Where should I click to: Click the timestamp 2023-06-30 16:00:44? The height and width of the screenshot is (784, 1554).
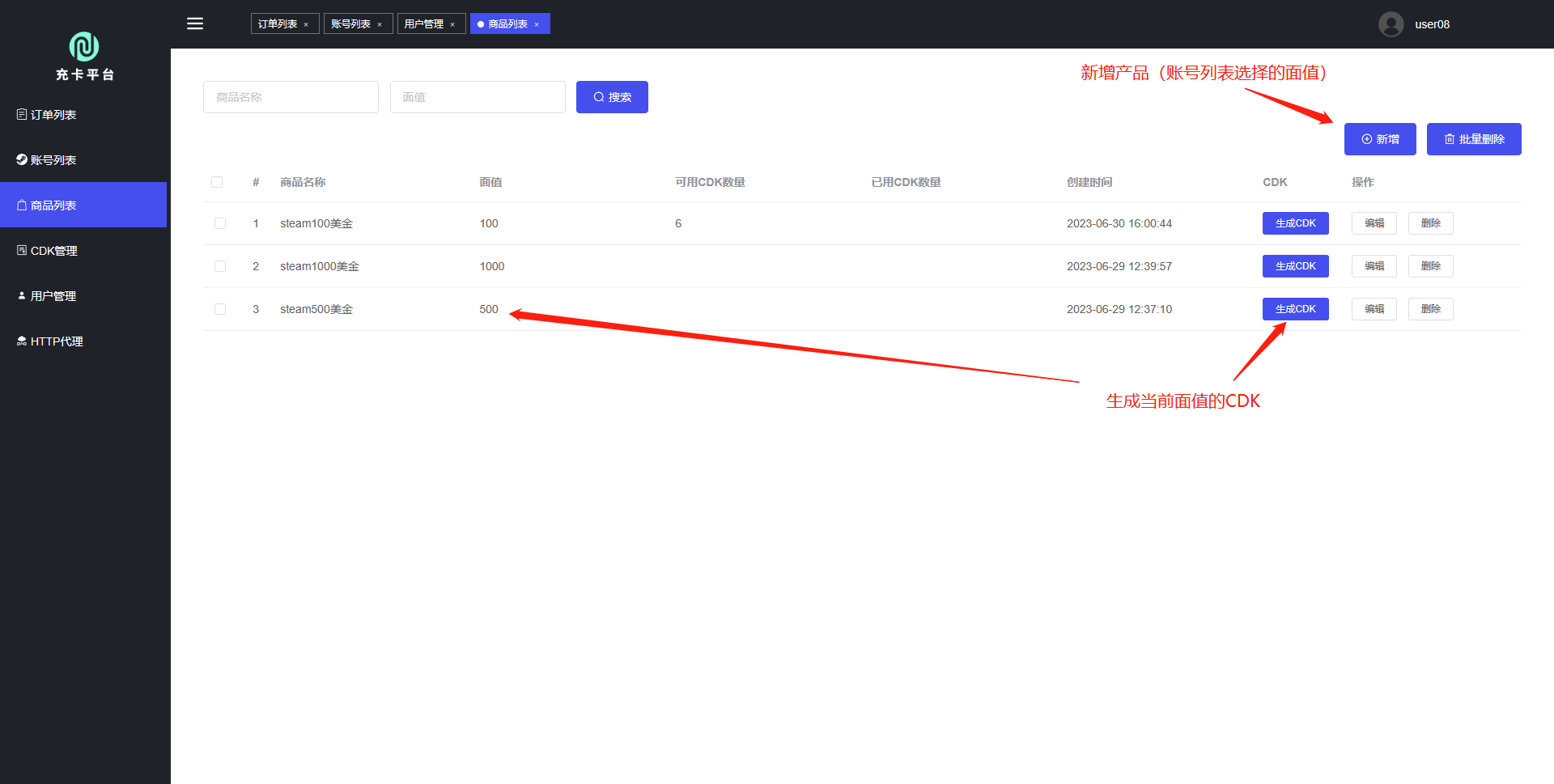tap(1119, 223)
